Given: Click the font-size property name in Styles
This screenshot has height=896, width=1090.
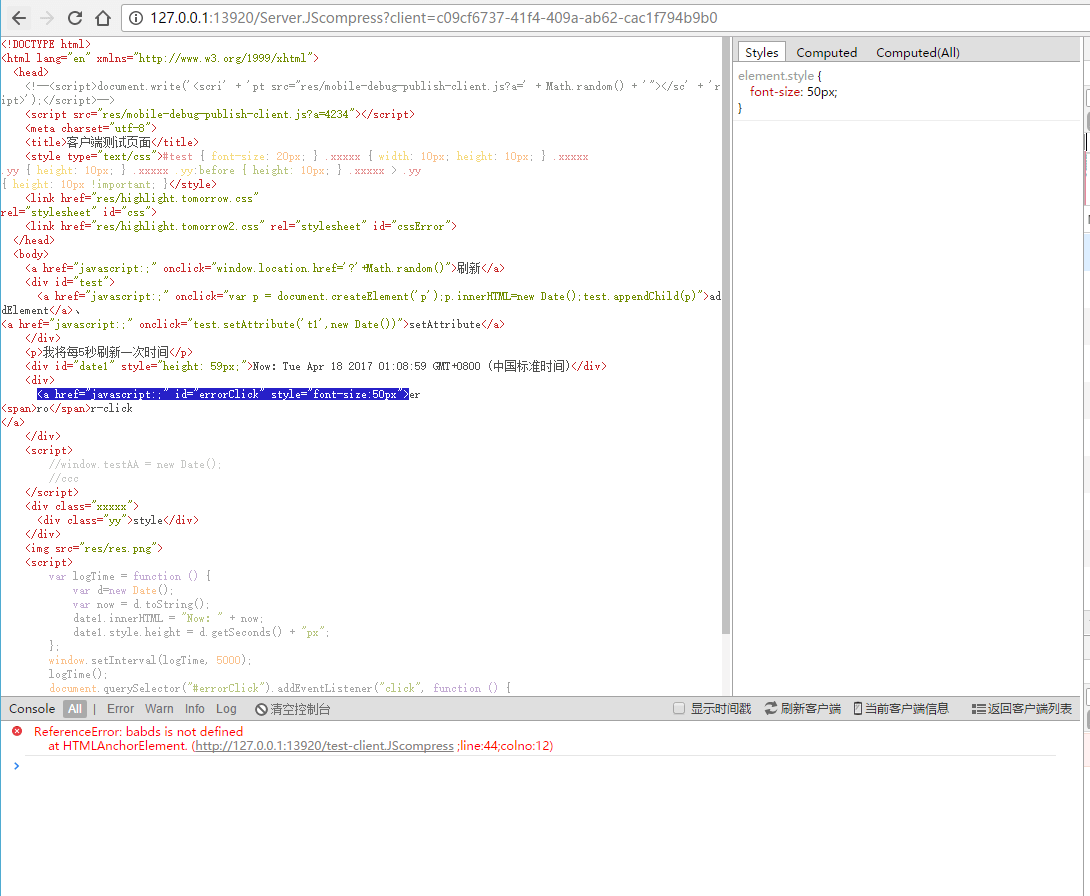Looking at the screenshot, I should (x=776, y=92).
